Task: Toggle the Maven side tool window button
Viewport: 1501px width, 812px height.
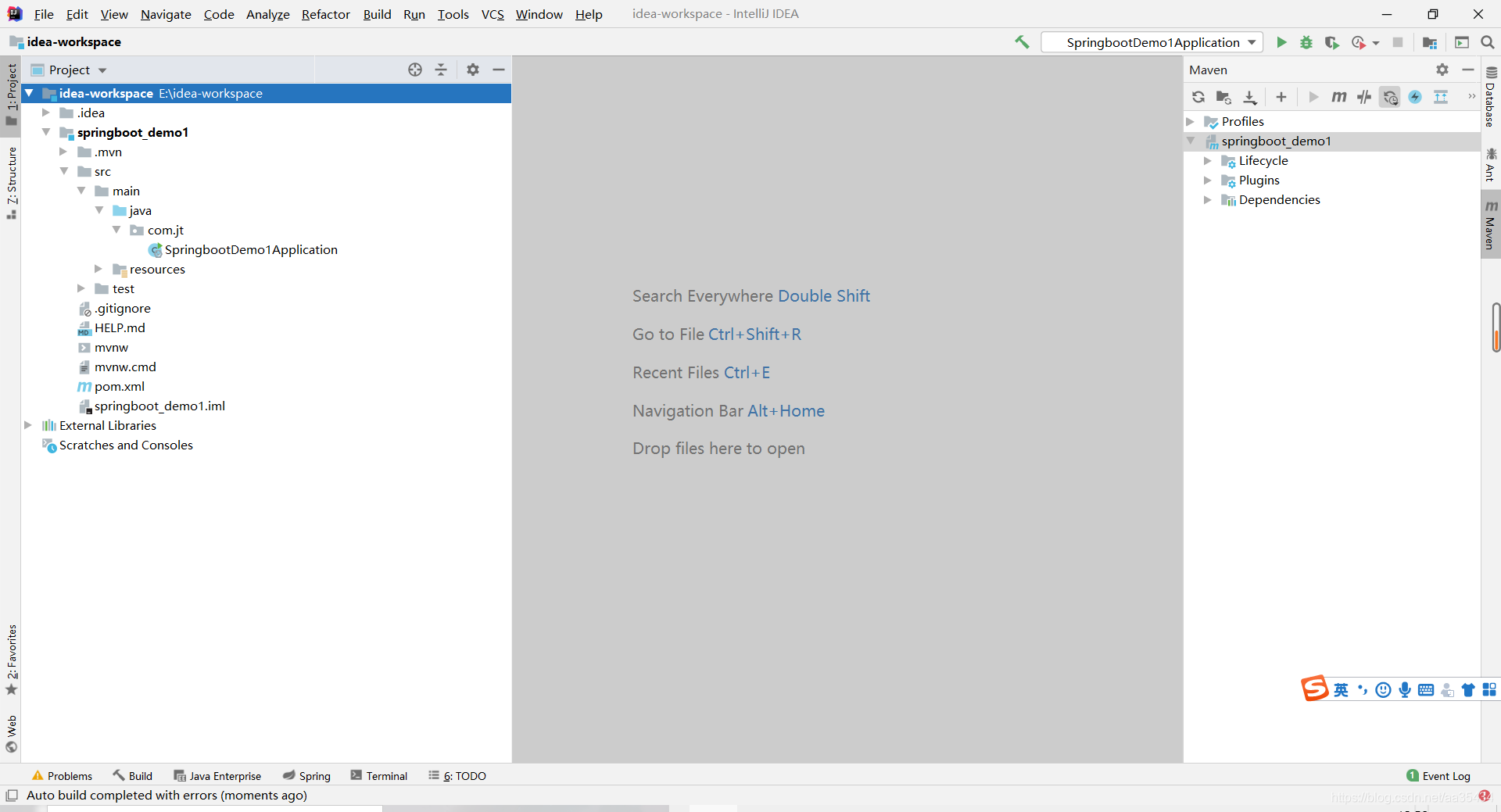Action: [1491, 225]
